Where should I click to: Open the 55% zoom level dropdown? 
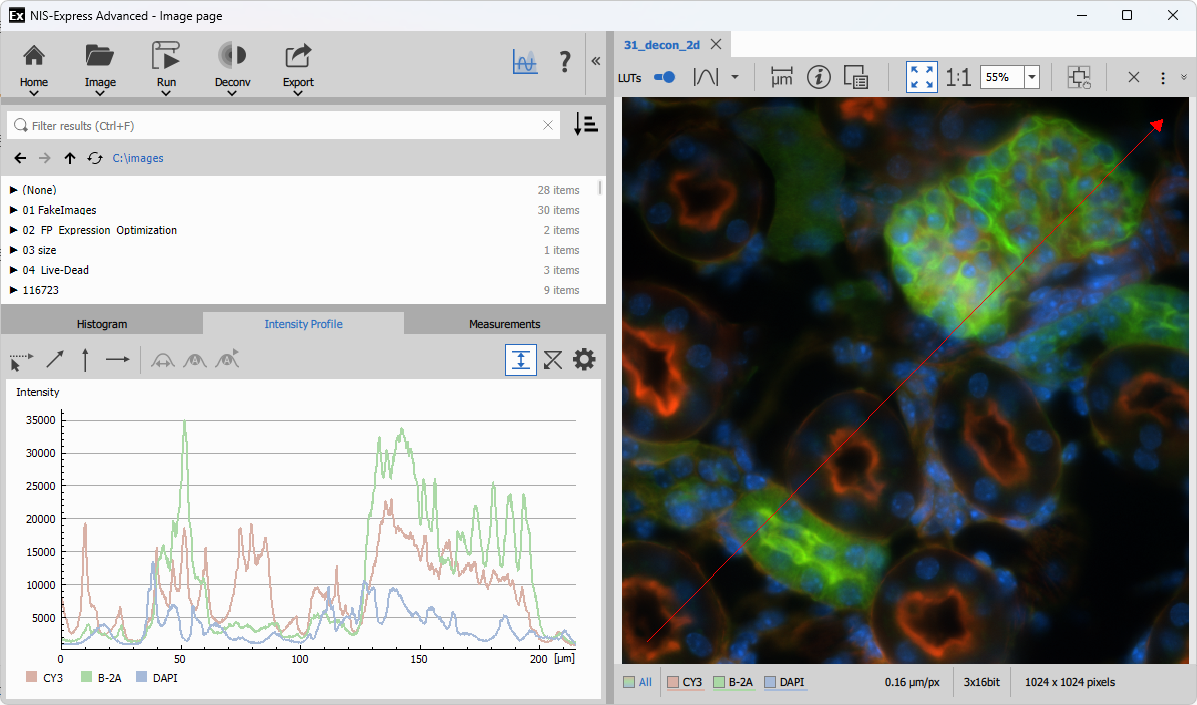pyautogui.click(x=1031, y=76)
